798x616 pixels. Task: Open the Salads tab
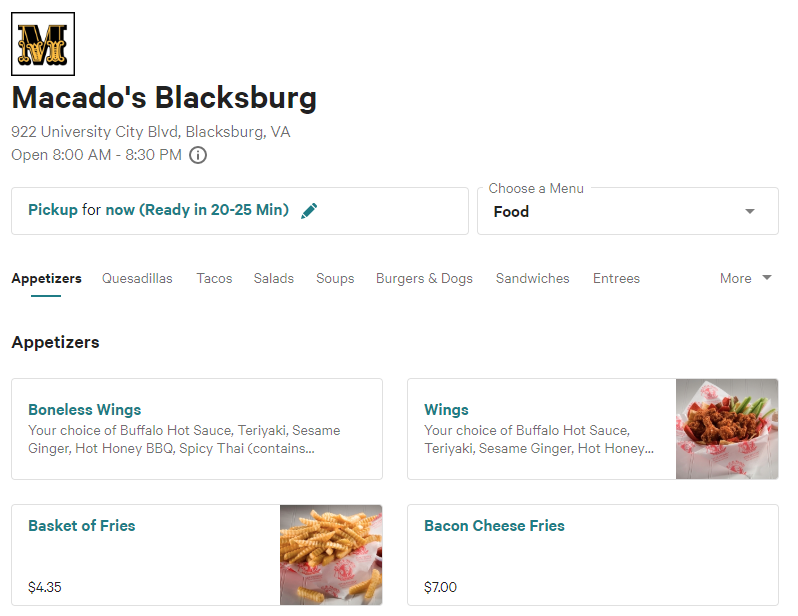click(274, 278)
